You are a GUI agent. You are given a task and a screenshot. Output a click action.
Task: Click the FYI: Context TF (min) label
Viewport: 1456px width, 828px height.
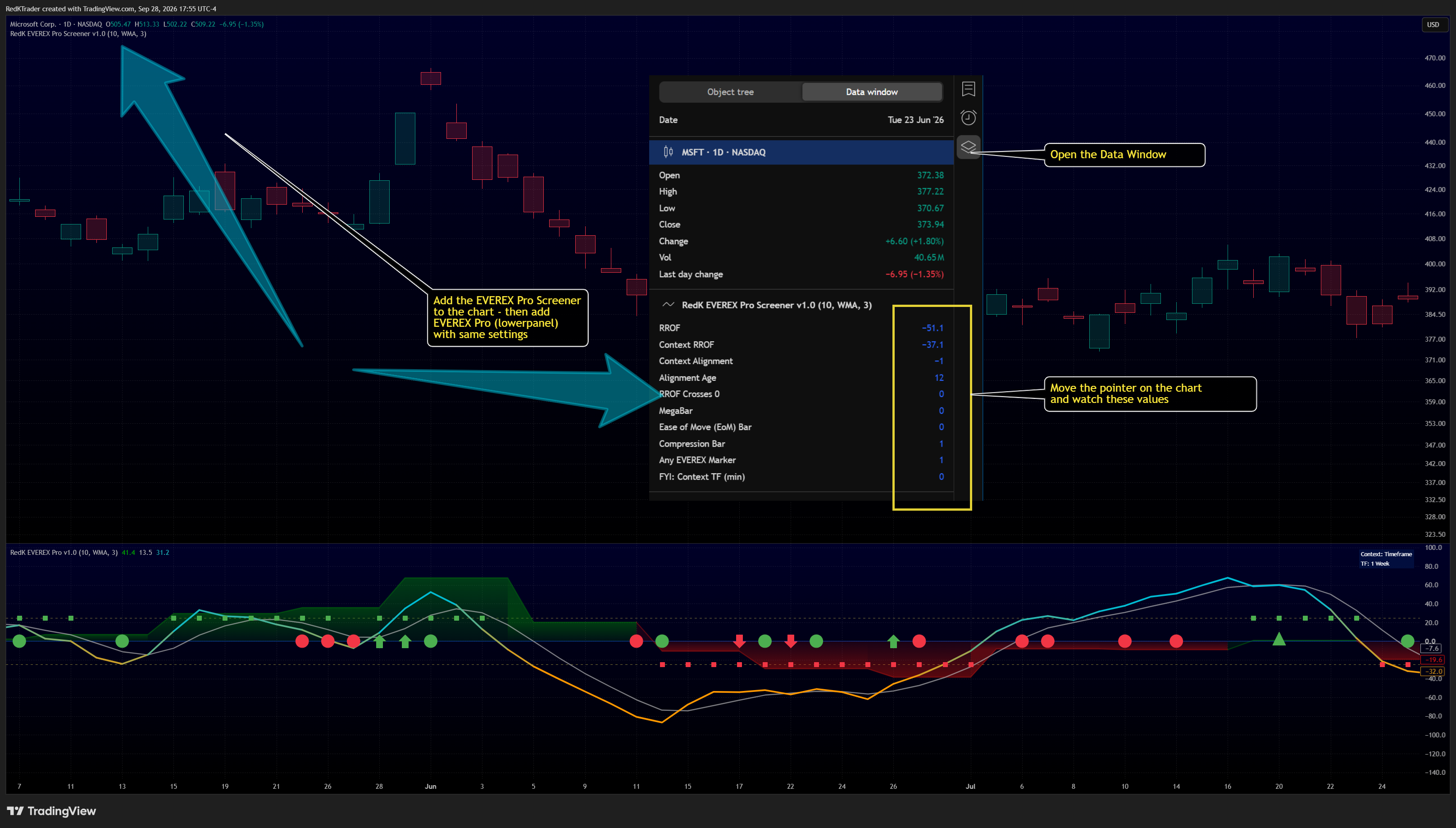(702, 476)
